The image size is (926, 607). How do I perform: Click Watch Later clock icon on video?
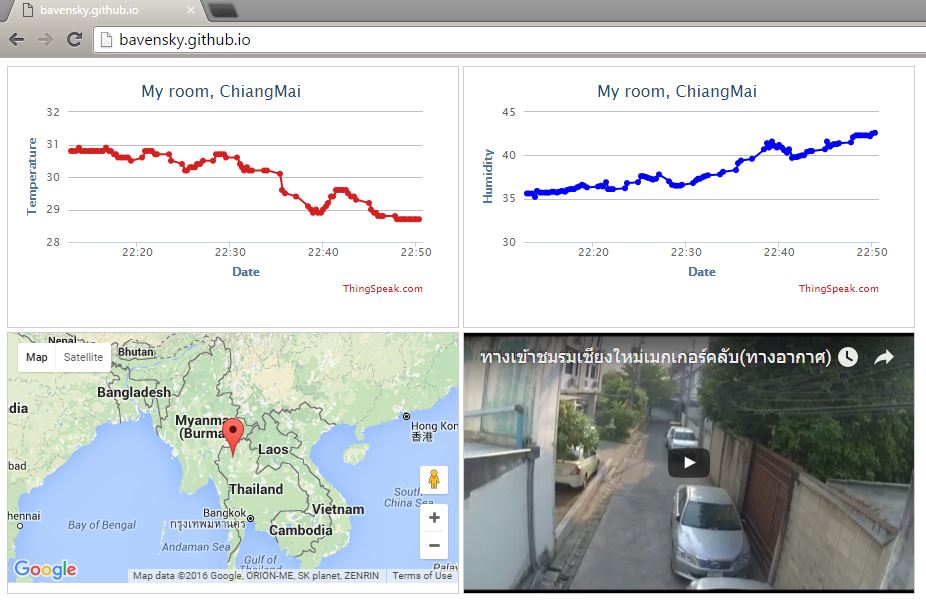pyautogui.click(x=848, y=357)
